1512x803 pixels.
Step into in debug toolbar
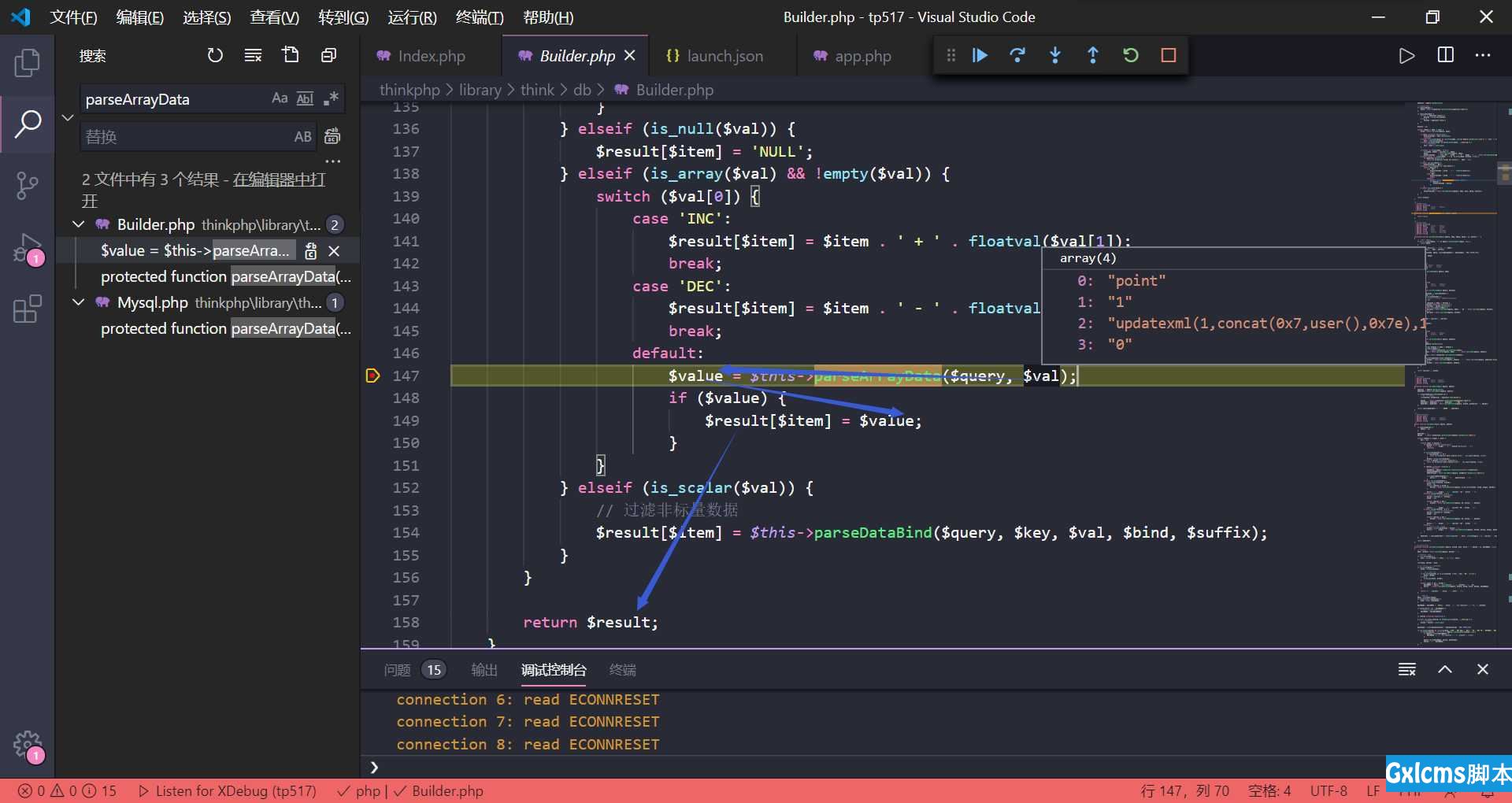click(1055, 55)
